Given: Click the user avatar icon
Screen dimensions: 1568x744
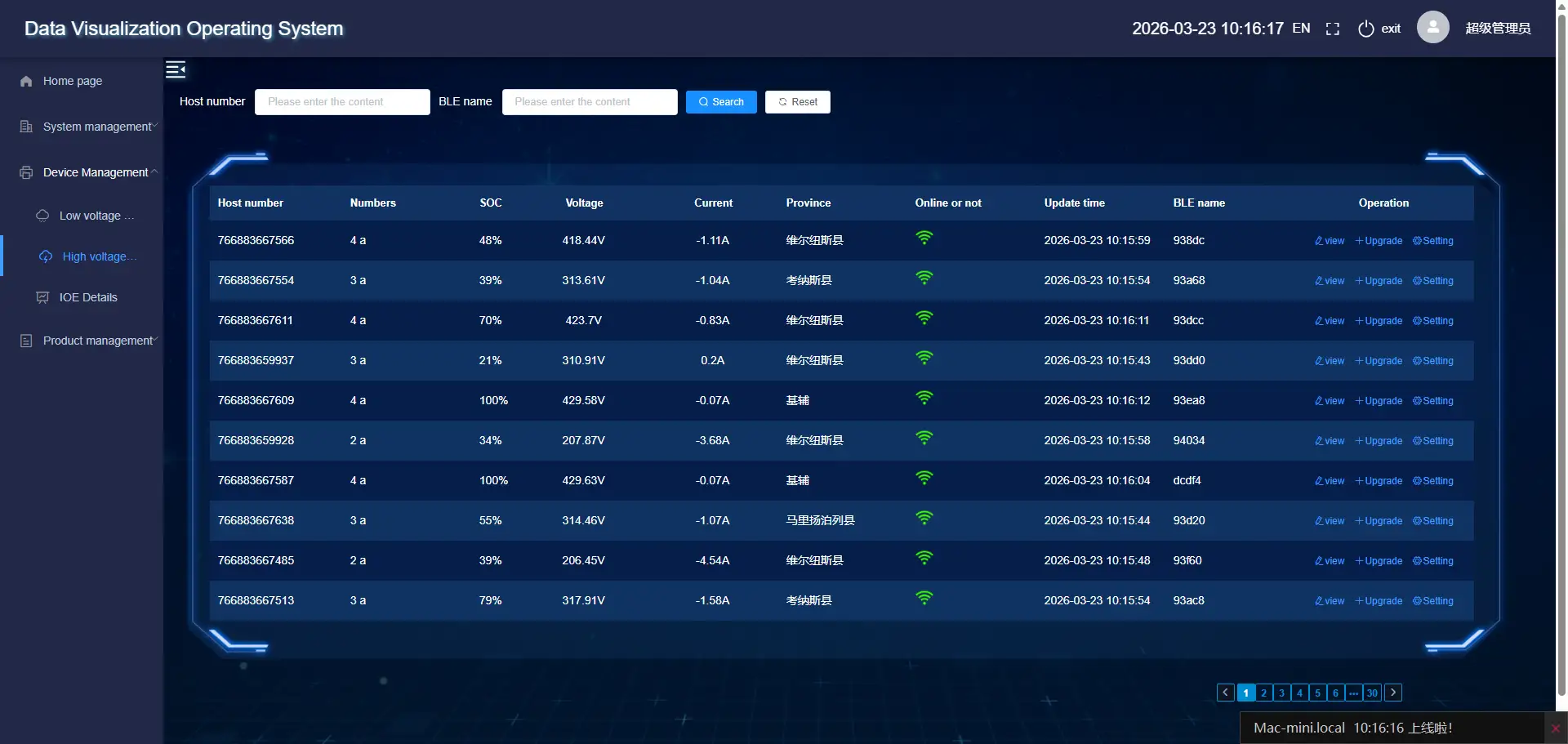Looking at the screenshot, I should click(x=1432, y=28).
